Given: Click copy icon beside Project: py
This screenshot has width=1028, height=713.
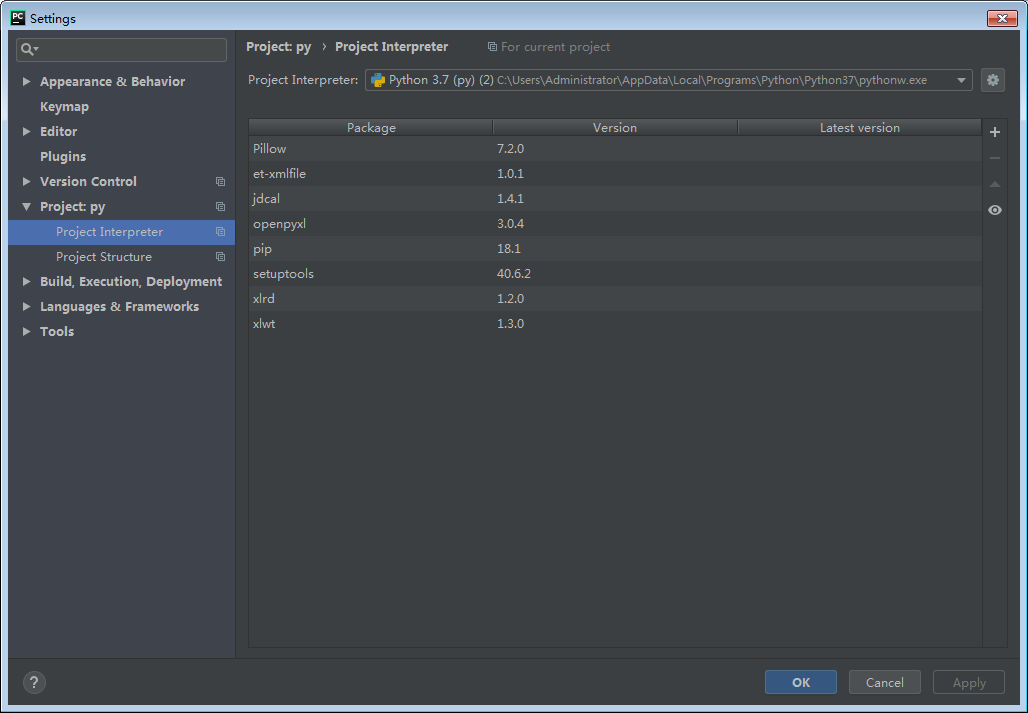Looking at the screenshot, I should click(x=220, y=206).
